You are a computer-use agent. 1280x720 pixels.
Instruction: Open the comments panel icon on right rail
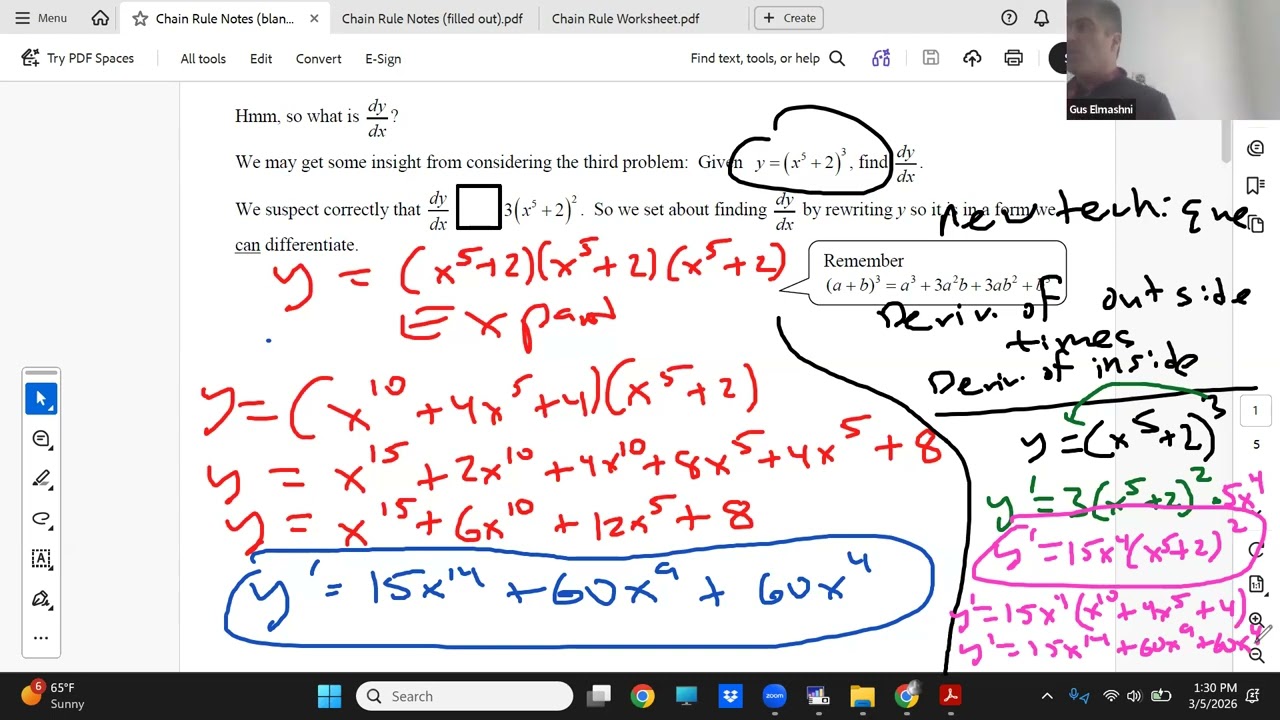point(1256,148)
